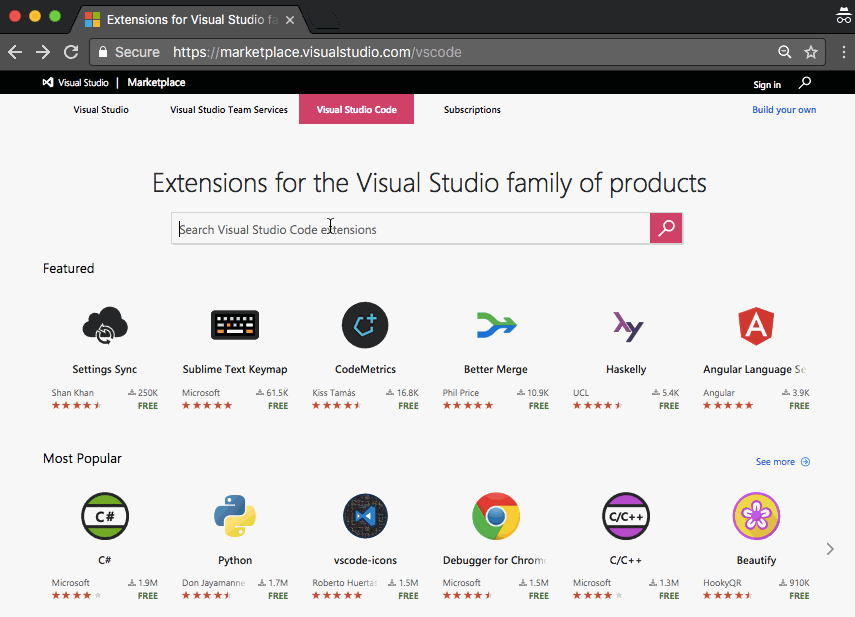Click publisher name HookyQR

click(722, 583)
